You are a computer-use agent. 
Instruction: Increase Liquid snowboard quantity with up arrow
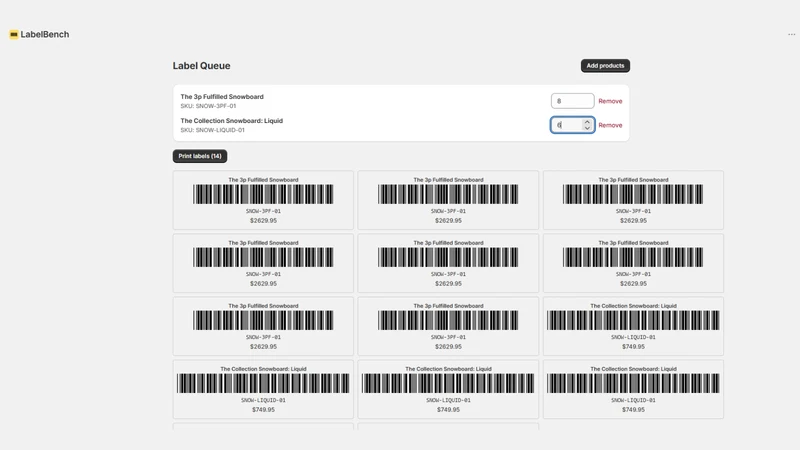587,122
